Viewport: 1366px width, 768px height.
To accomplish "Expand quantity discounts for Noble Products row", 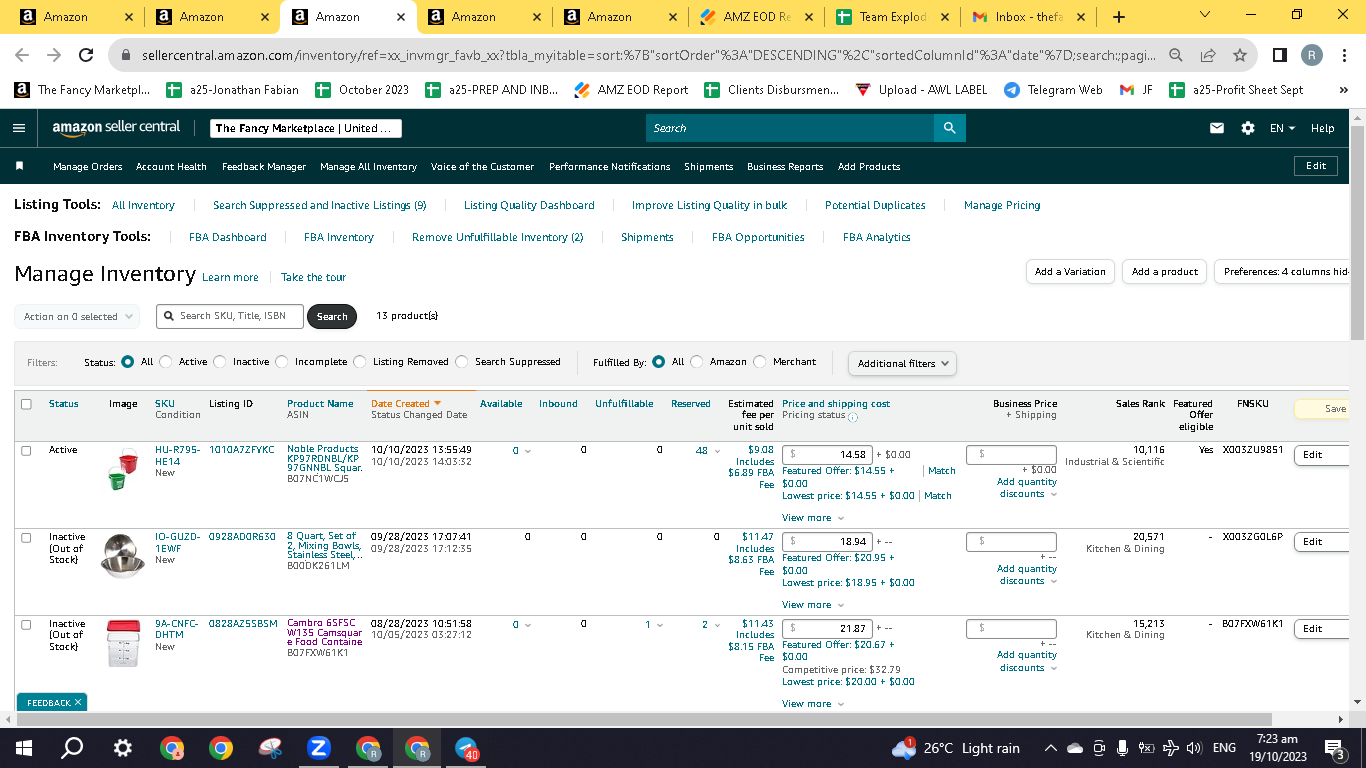I will click(x=1027, y=488).
